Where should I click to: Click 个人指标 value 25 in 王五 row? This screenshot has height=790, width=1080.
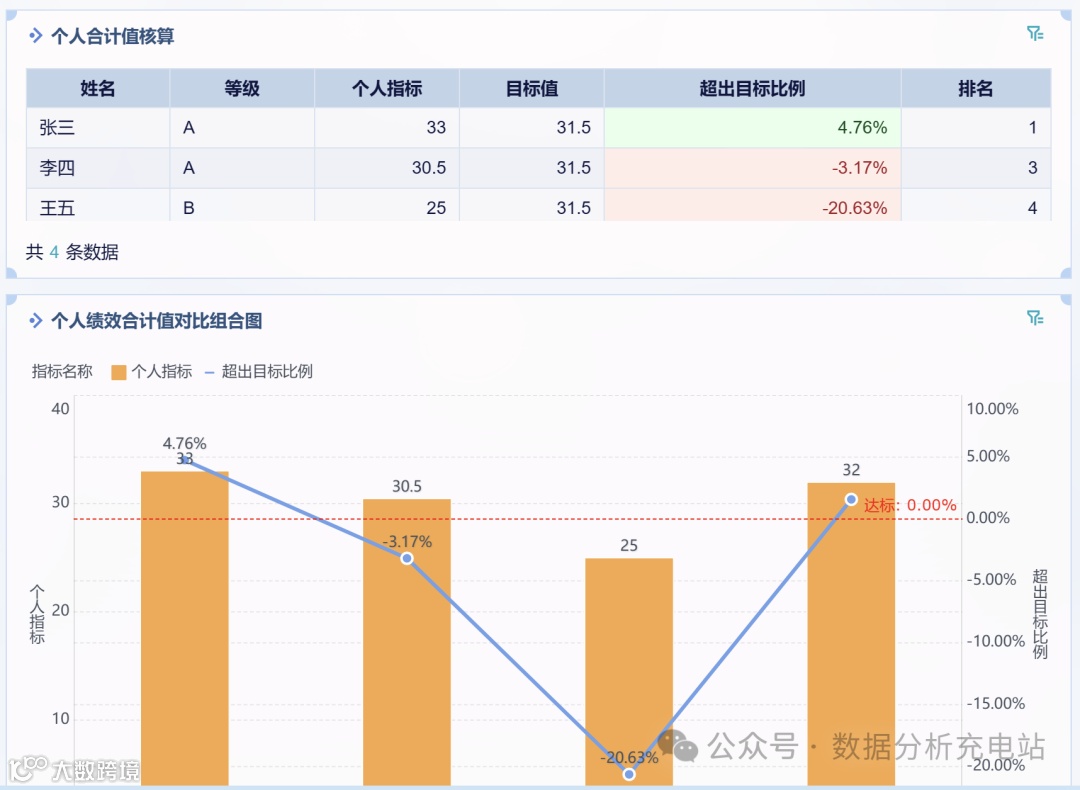coord(386,205)
